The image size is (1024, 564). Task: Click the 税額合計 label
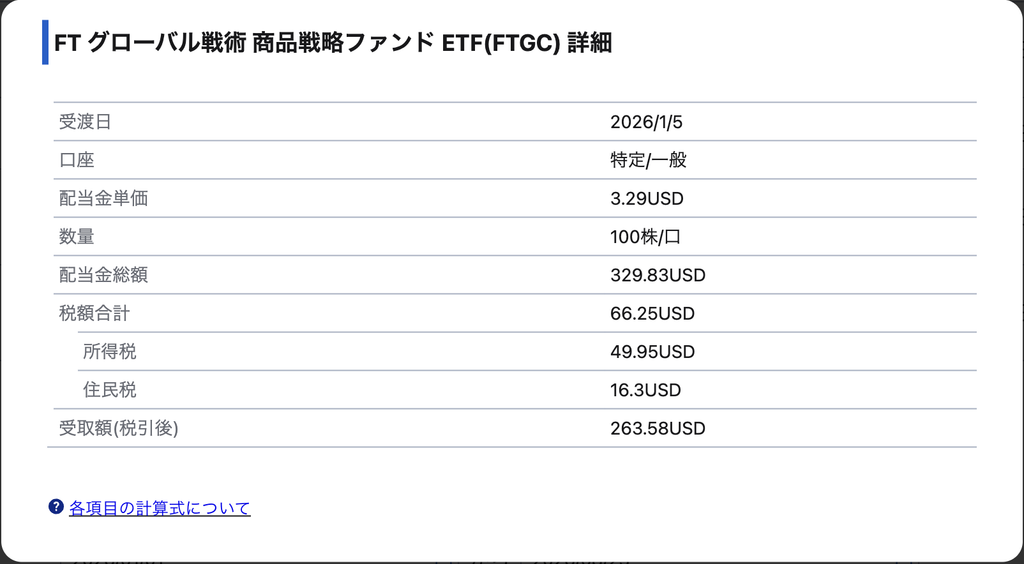click(x=94, y=313)
